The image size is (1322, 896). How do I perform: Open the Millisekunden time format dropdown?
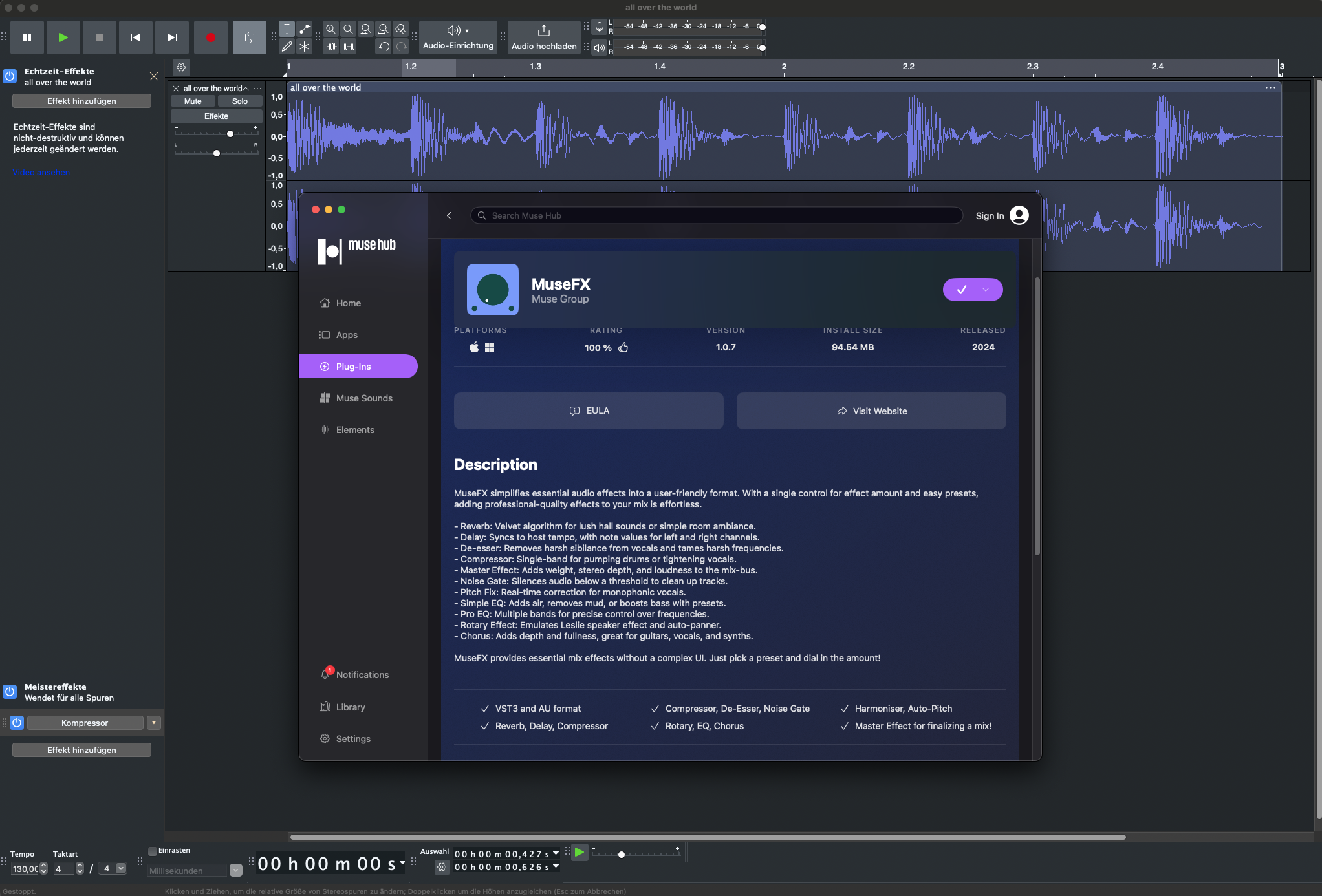click(235, 871)
